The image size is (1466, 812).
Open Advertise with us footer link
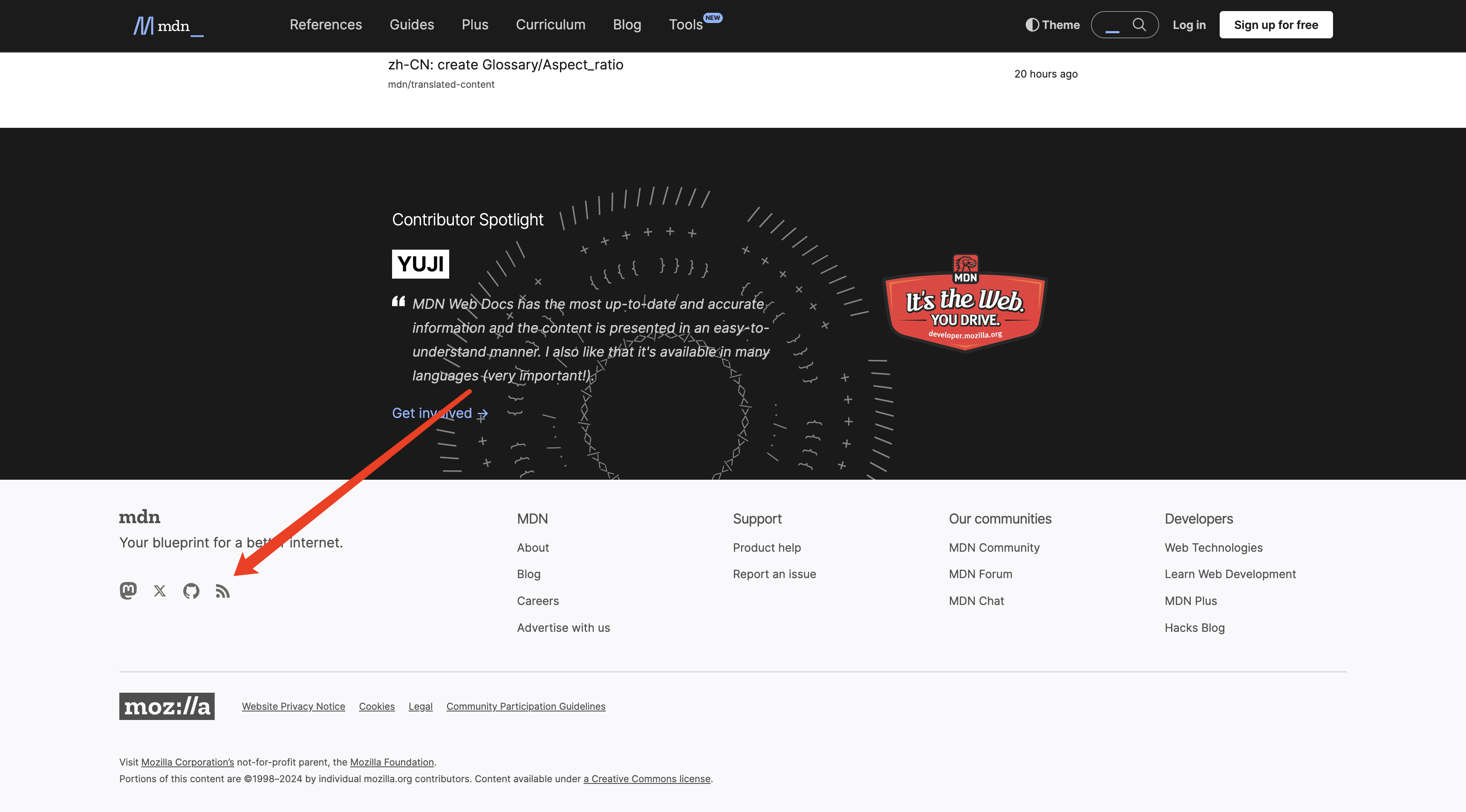[563, 628]
